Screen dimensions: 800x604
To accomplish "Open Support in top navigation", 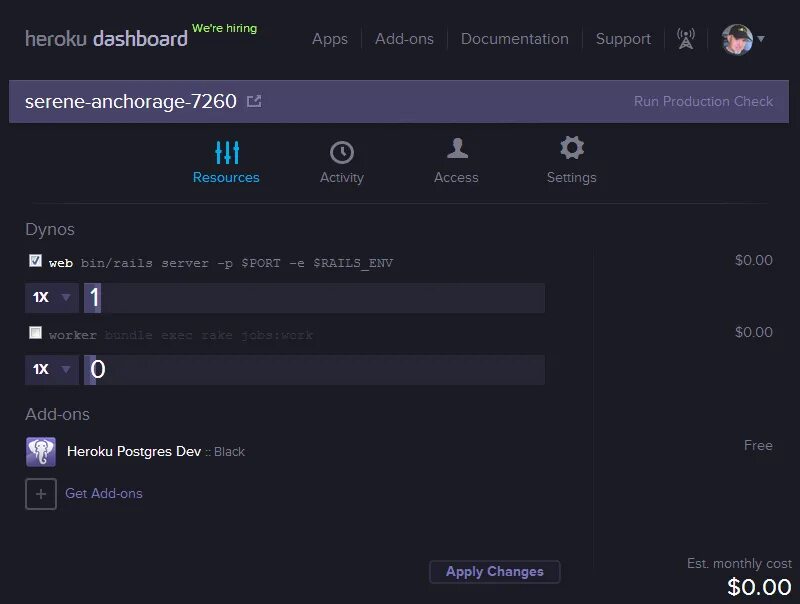I will coord(623,39).
